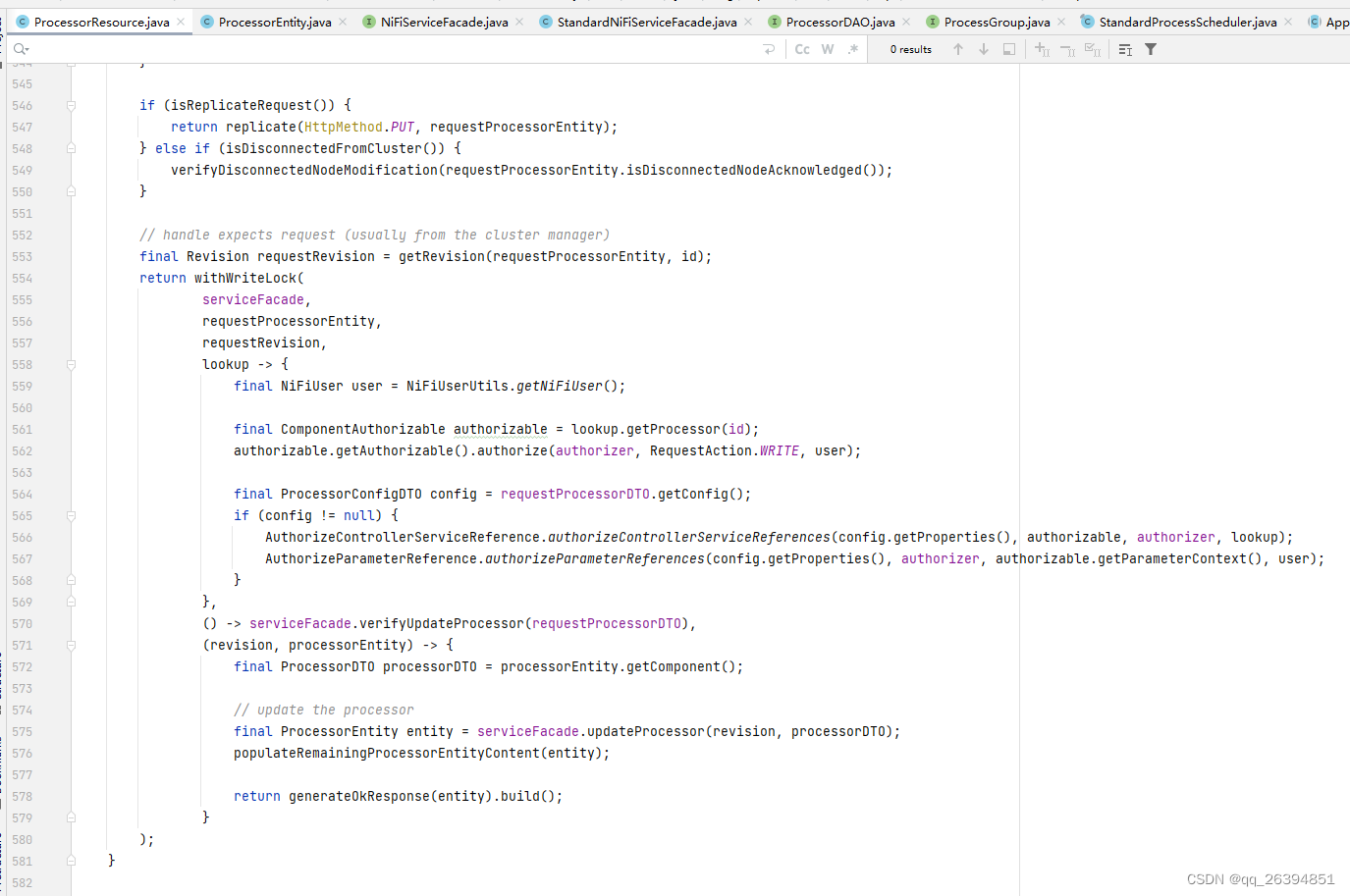Toggle Regex (.*) search option
The width and height of the screenshot is (1350, 896).
click(x=852, y=49)
